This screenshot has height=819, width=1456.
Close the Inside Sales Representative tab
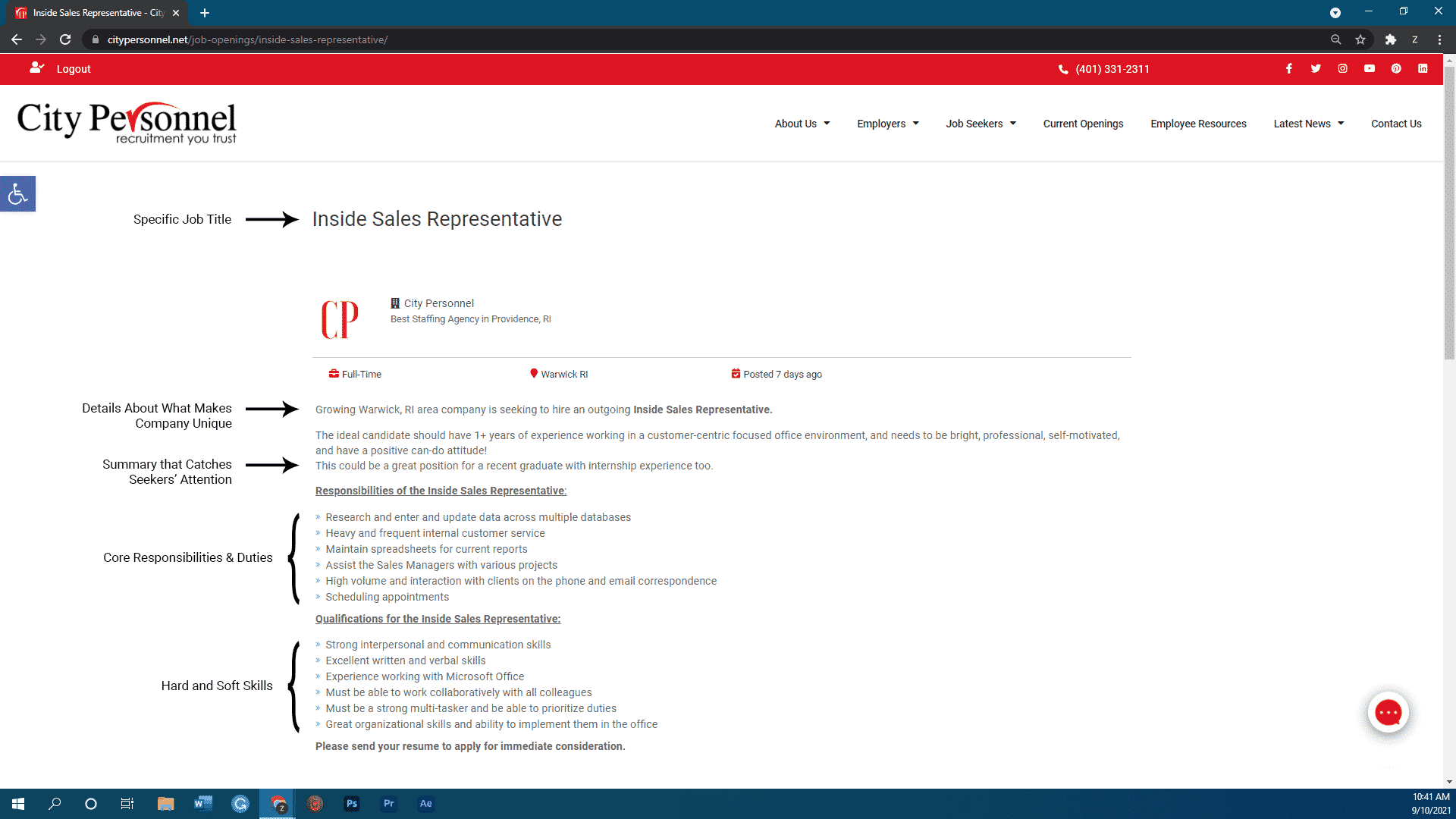click(x=176, y=13)
